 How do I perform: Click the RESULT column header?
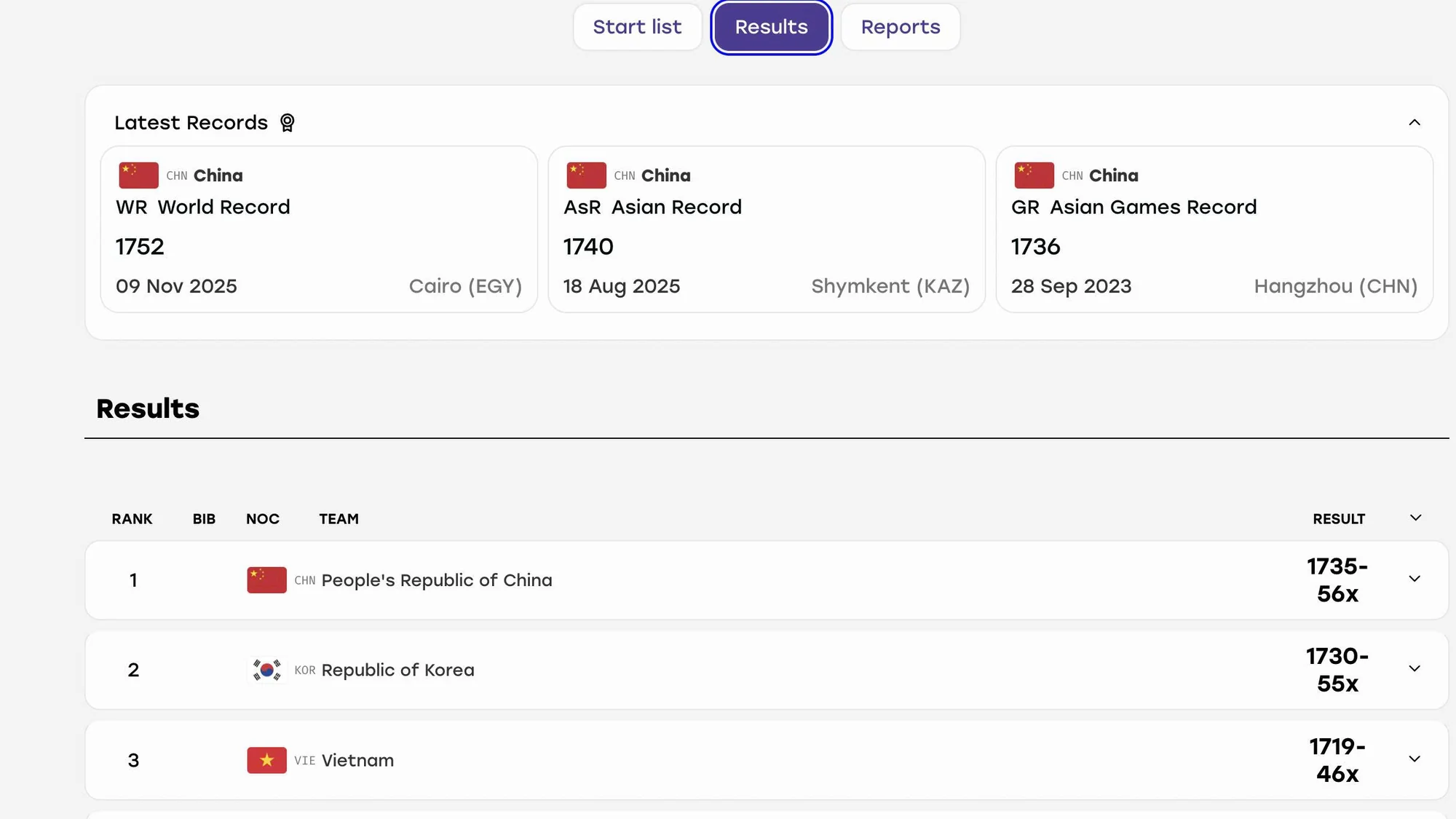pos(1339,519)
